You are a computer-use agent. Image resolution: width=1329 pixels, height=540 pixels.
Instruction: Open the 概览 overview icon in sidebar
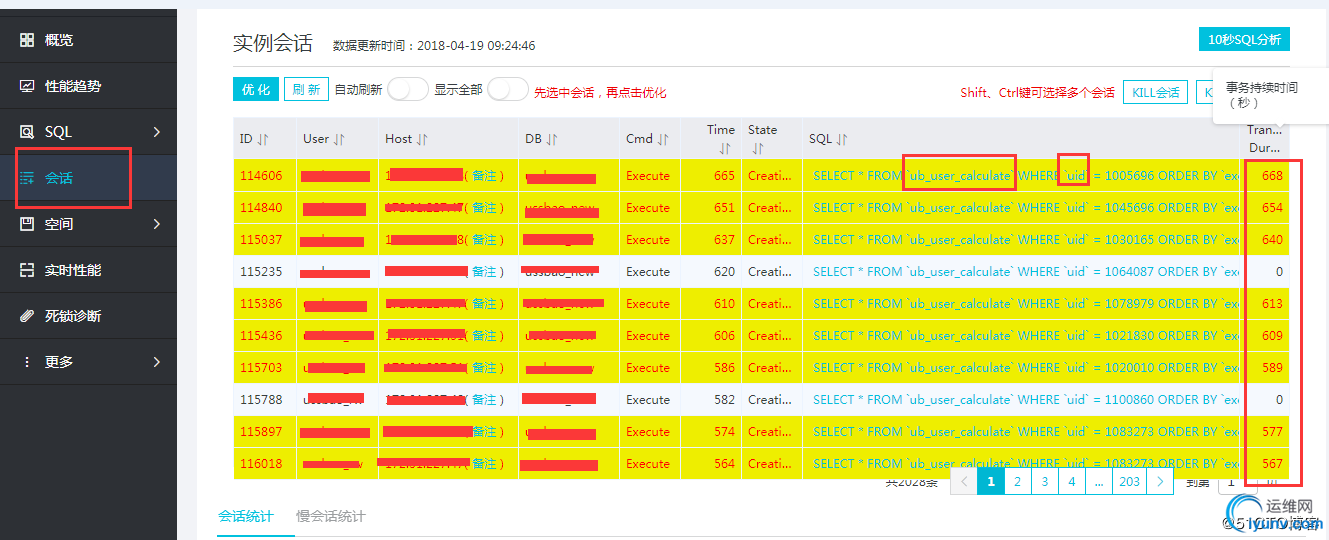(x=27, y=40)
